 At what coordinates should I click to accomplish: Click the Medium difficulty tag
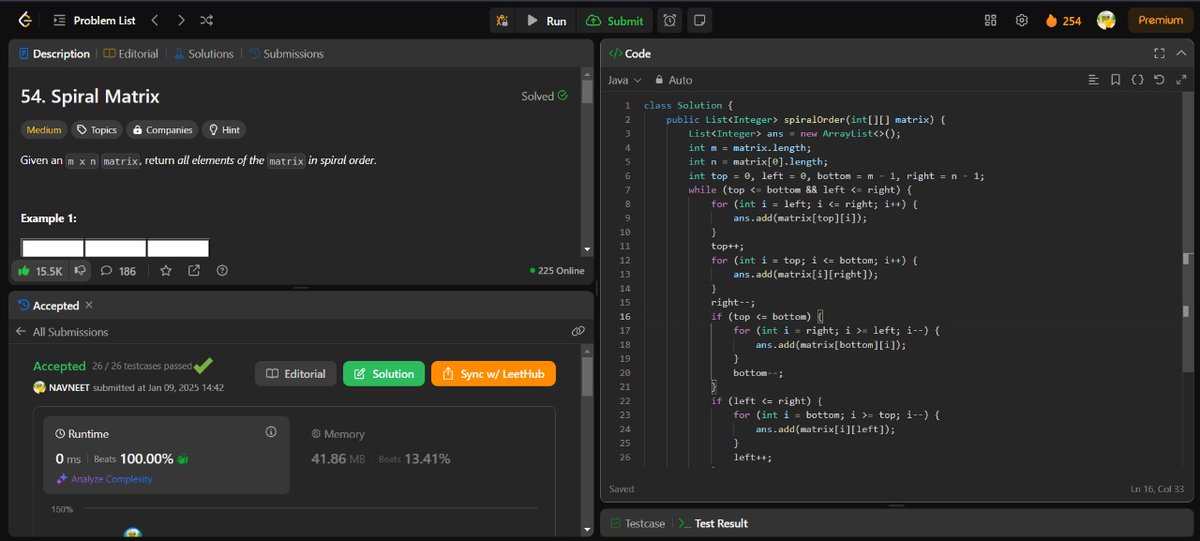click(x=43, y=130)
